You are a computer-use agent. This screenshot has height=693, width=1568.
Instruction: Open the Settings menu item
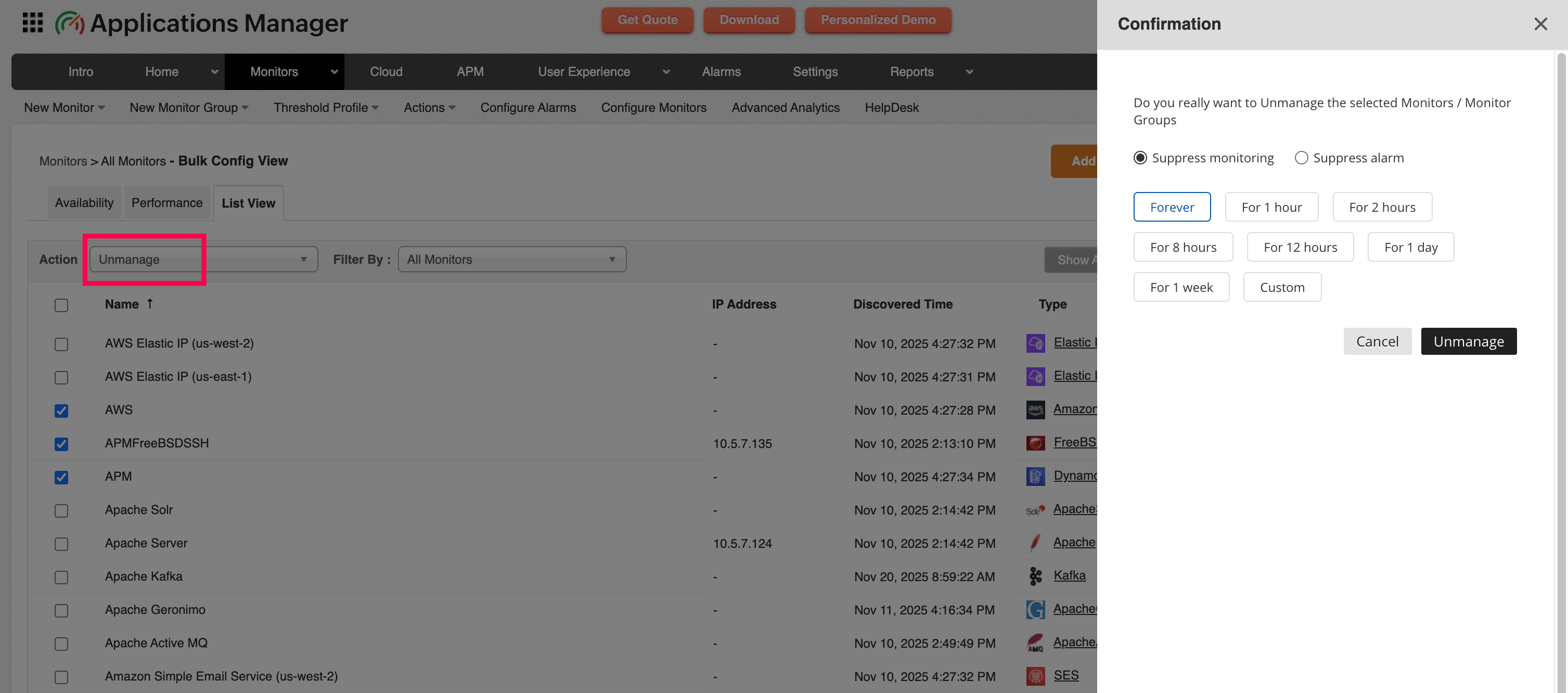[x=815, y=72]
